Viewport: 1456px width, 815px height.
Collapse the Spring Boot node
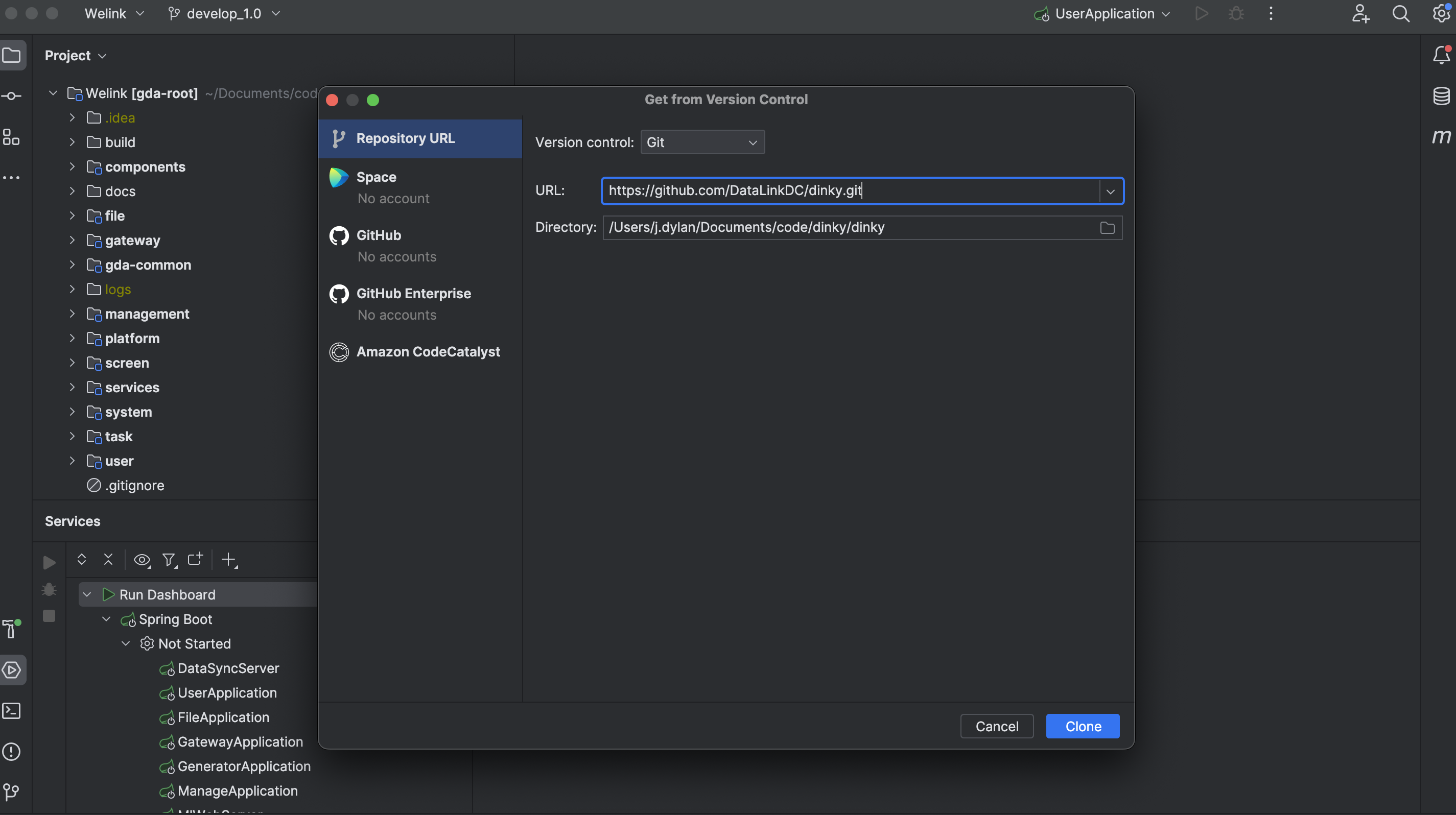click(x=106, y=619)
